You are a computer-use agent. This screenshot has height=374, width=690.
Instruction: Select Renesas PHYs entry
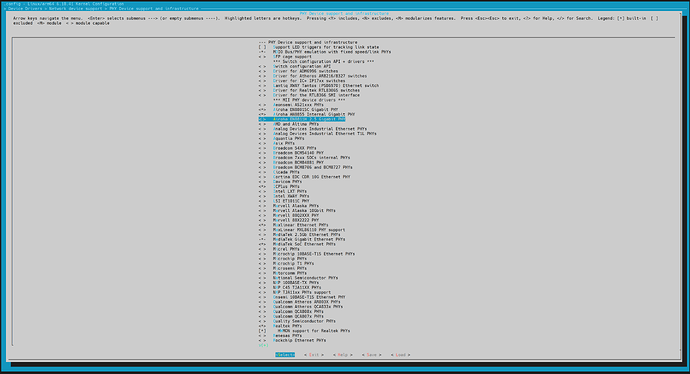(280, 335)
